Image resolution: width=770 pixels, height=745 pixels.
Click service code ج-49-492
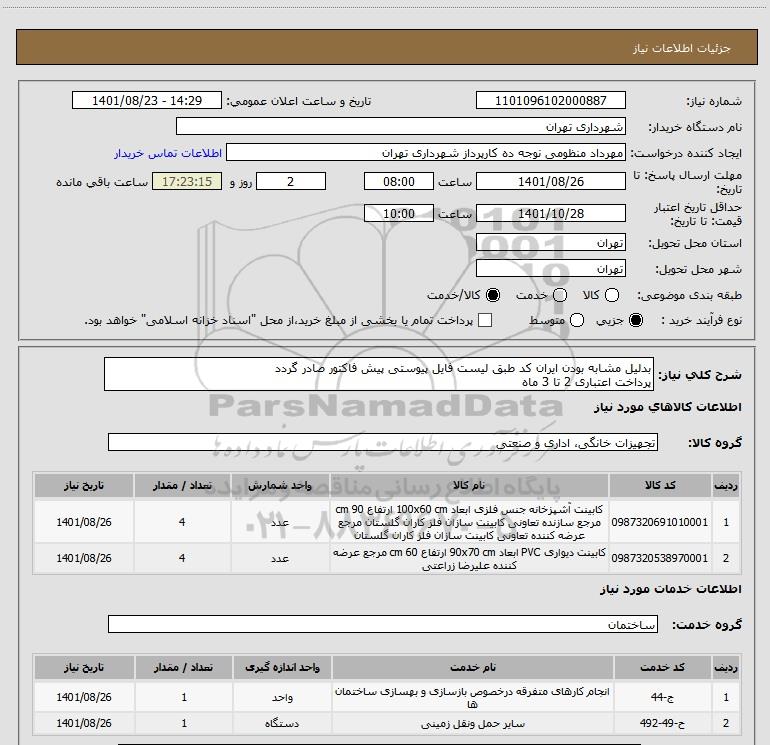tap(662, 723)
